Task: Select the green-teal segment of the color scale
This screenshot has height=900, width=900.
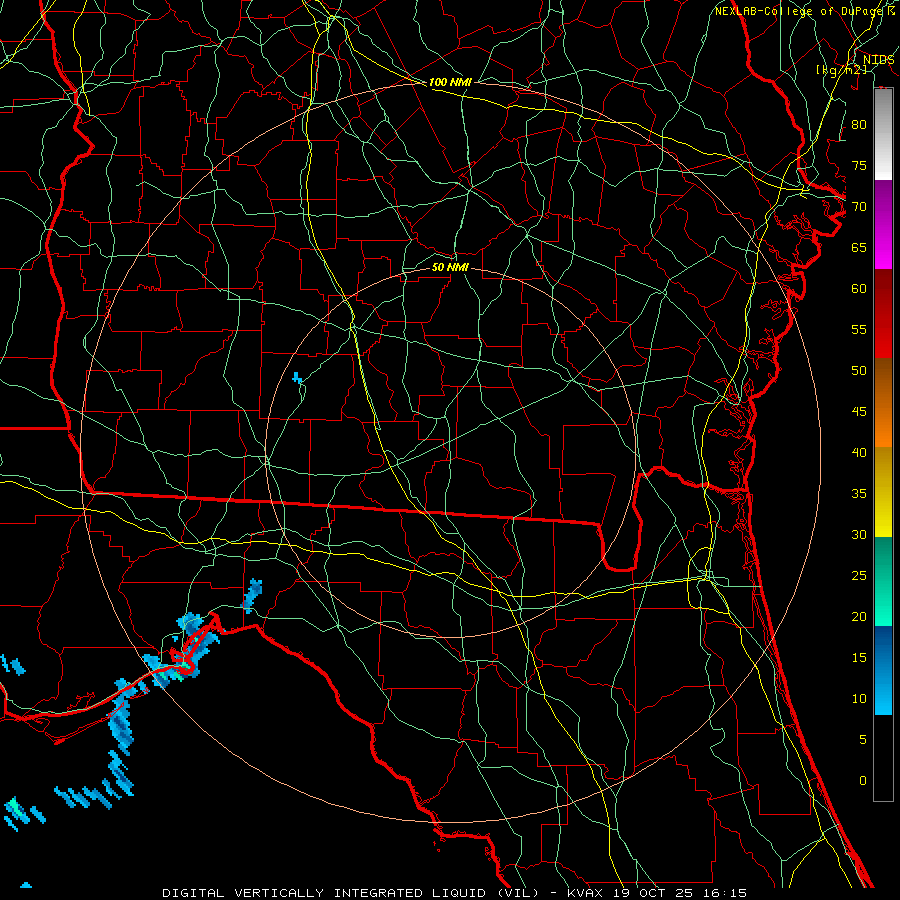Action: (x=883, y=581)
